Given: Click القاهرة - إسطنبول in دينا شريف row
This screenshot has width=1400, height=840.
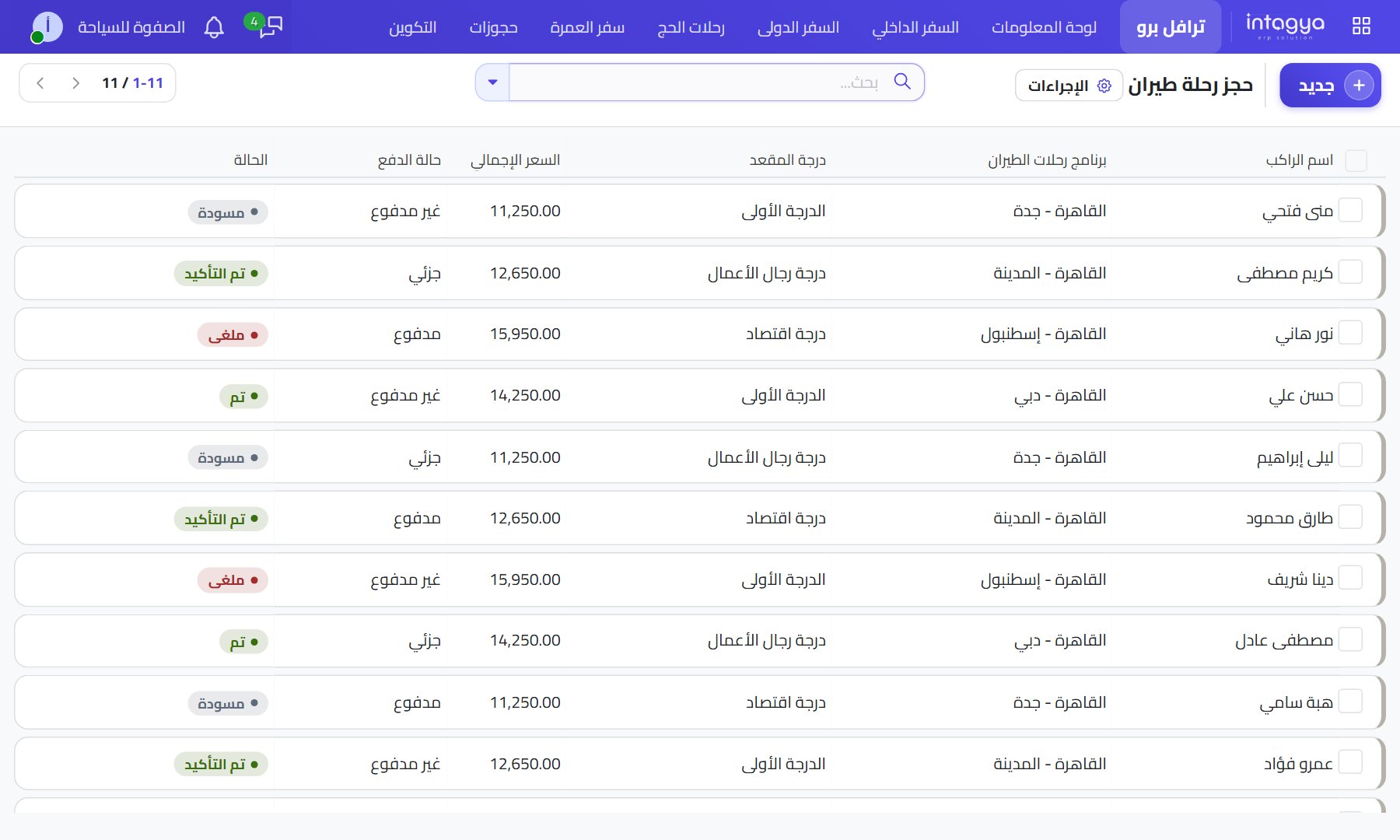Looking at the screenshot, I should click(1043, 579).
